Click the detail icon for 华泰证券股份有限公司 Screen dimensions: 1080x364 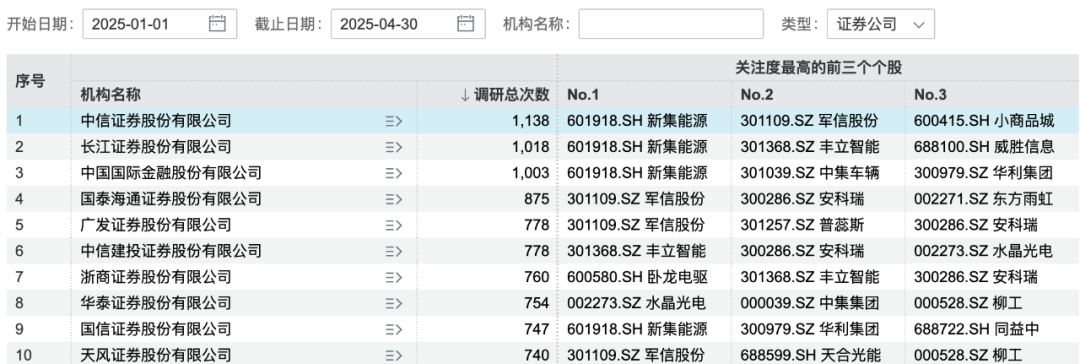point(393,303)
